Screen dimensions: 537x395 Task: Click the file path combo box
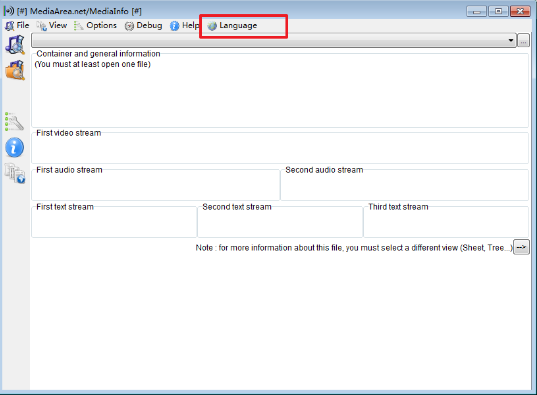coord(274,40)
